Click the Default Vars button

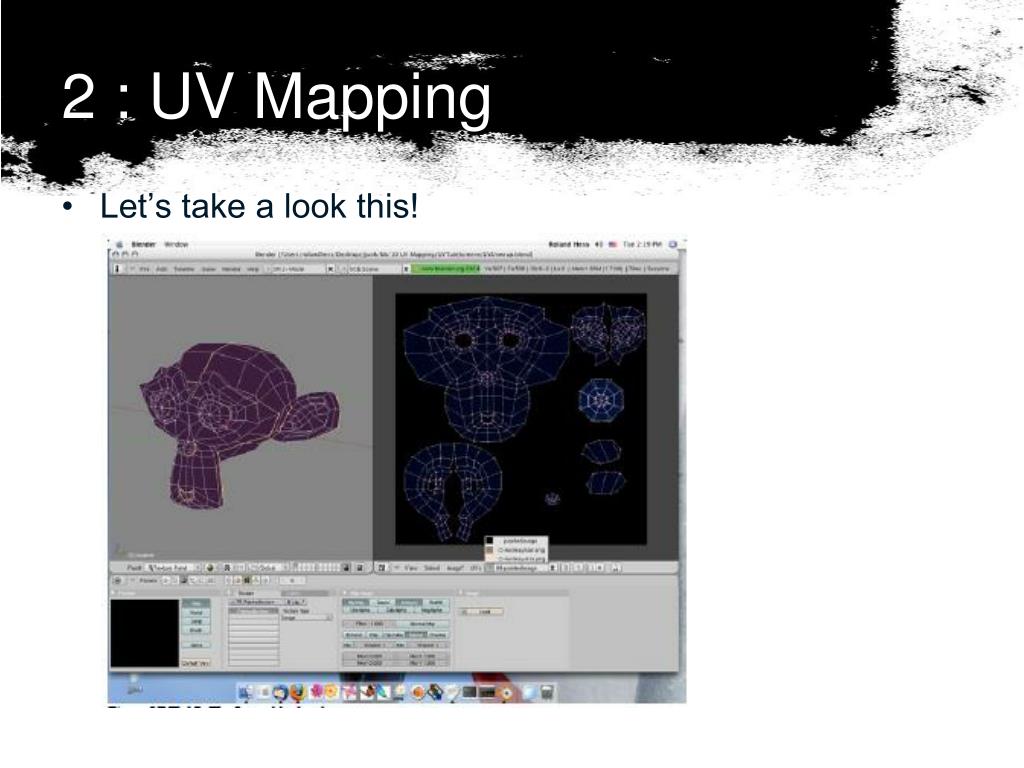(195, 664)
